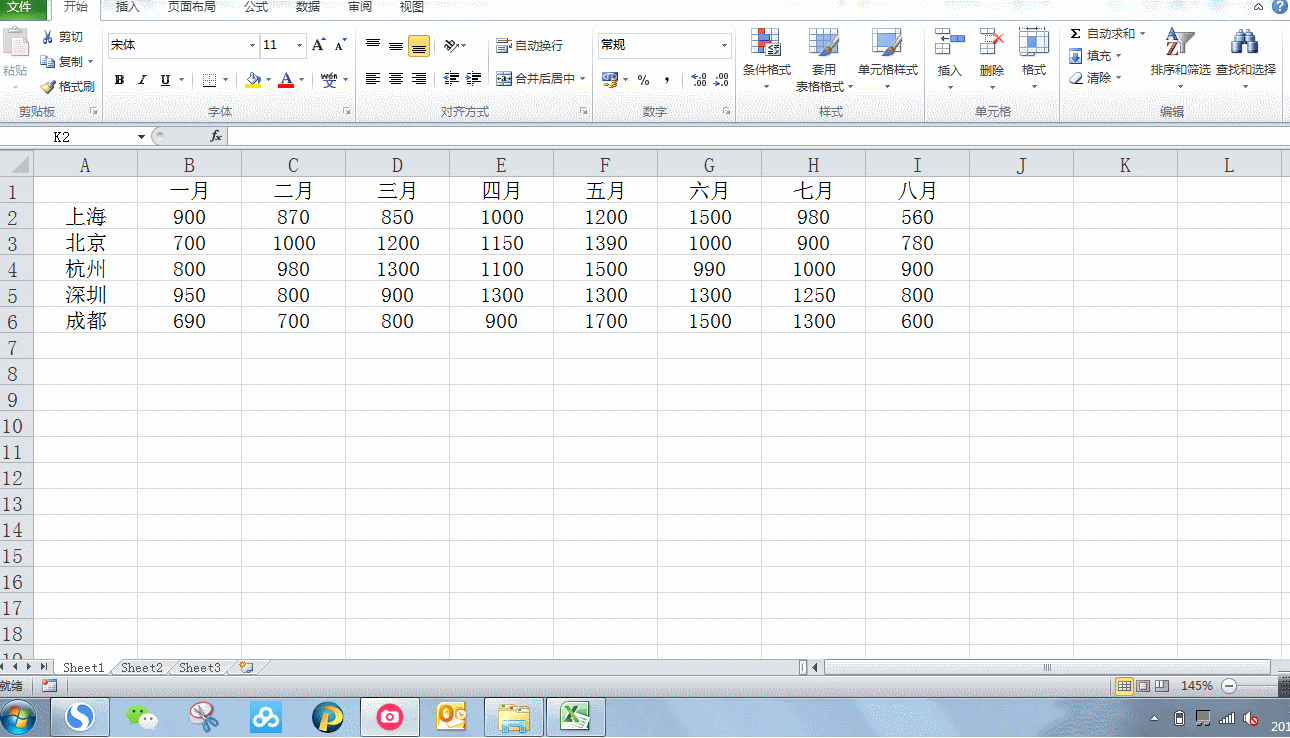The height and width of the screenshot is (738, 1290).
Task: Click the Find and Select binoculars icon
Action: tap(1245, 43)
